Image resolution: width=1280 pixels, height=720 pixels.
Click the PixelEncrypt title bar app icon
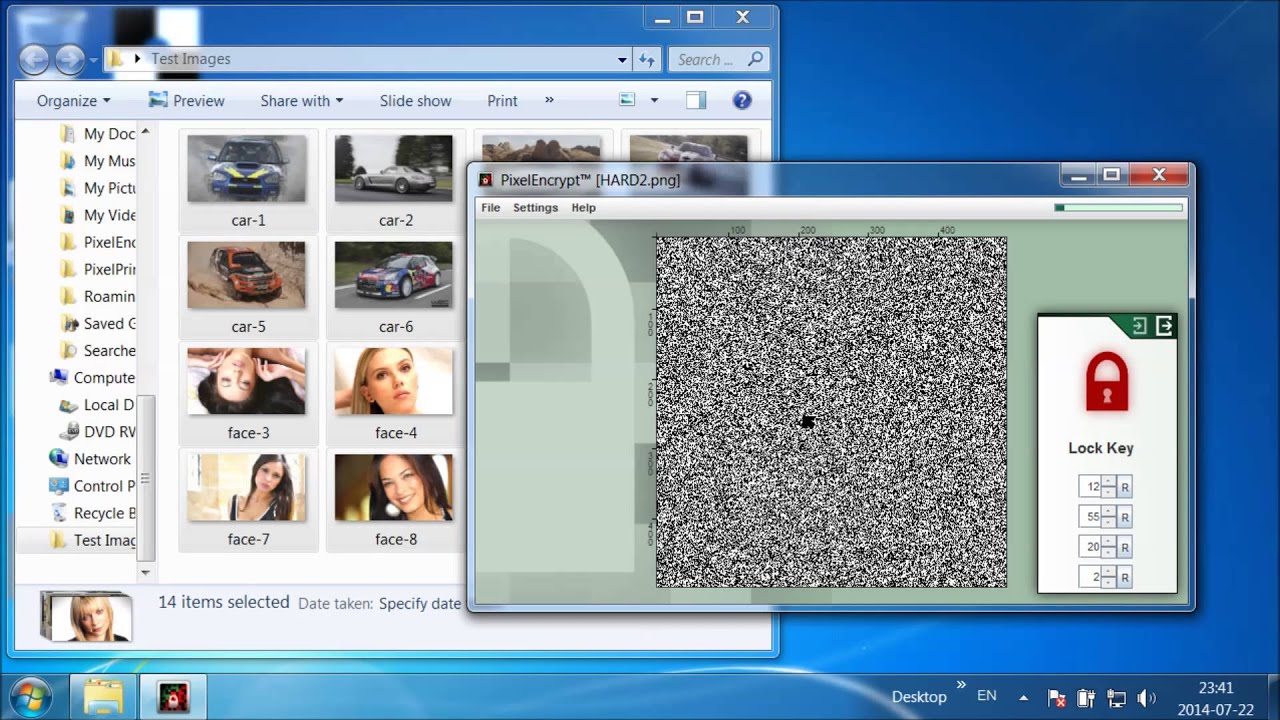(486, 180)
